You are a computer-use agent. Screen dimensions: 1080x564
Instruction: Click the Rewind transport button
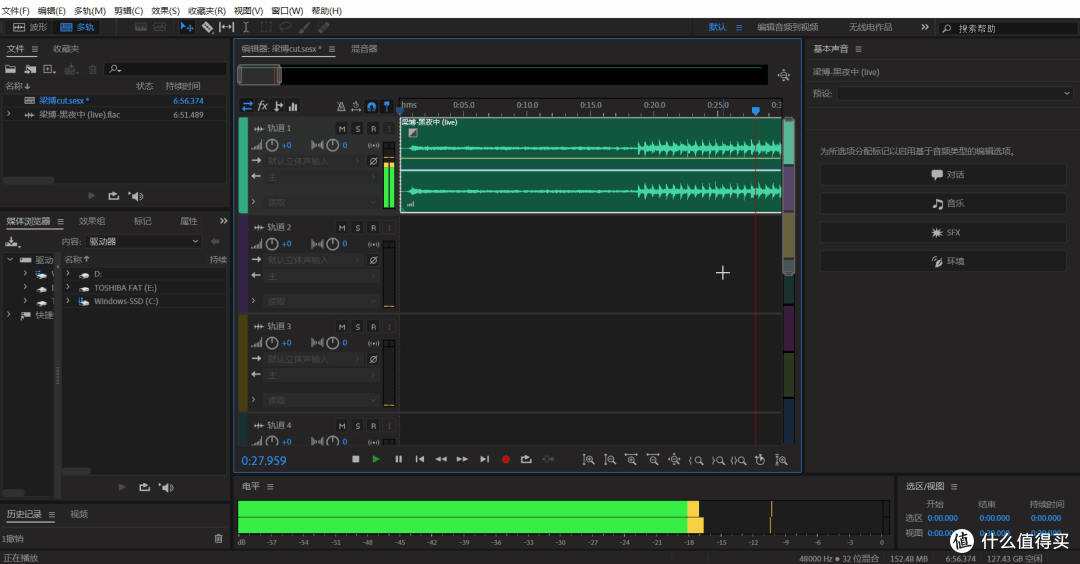(x=441, y=459)
